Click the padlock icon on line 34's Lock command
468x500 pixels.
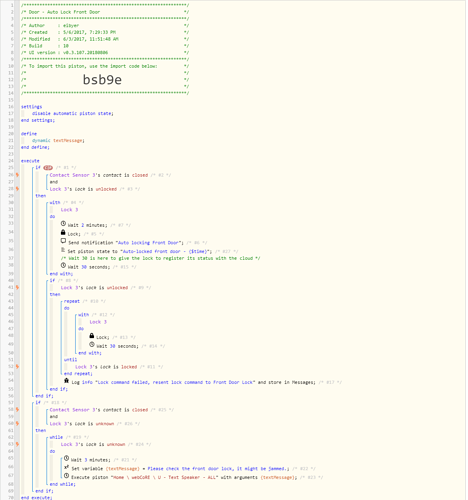63,232
